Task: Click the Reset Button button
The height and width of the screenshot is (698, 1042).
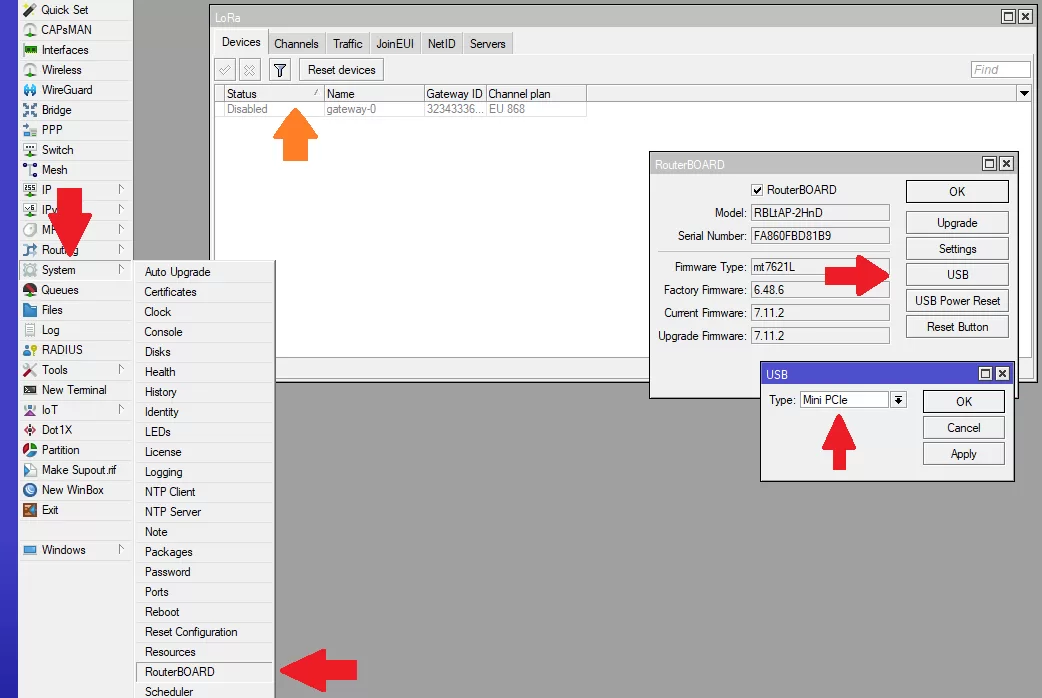Action: (957, 326)
